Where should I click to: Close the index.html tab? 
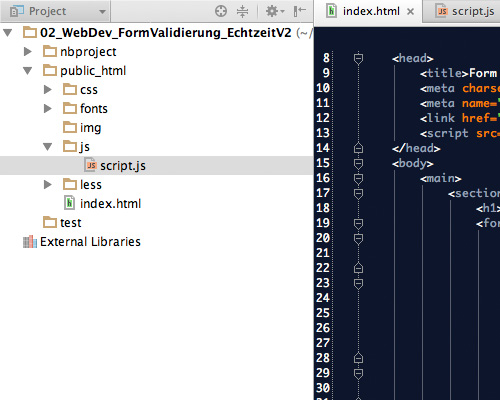(411, 12)
